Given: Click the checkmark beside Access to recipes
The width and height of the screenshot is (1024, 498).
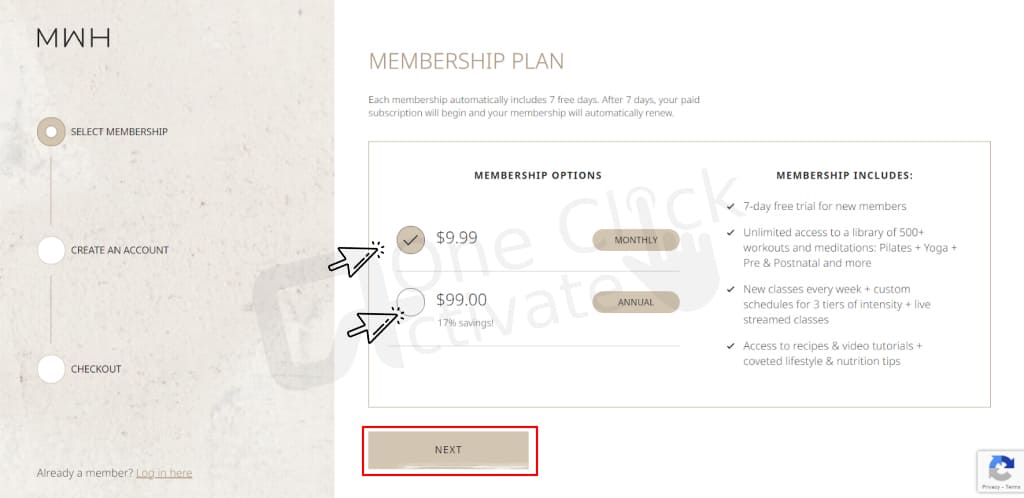Looking at the screenshot, I should pos(730,346).
